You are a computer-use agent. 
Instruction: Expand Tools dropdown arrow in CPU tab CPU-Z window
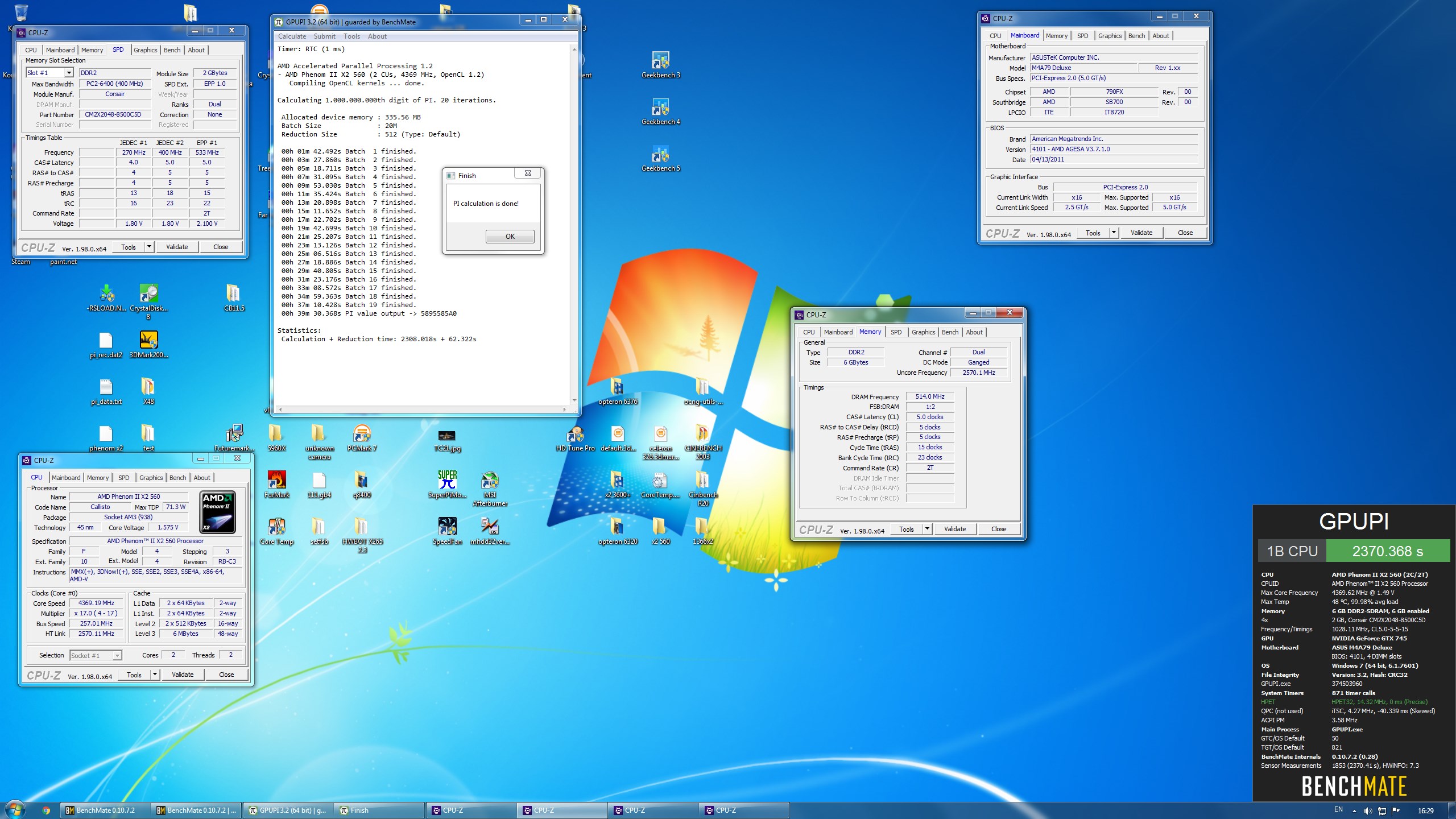[155, 675]
